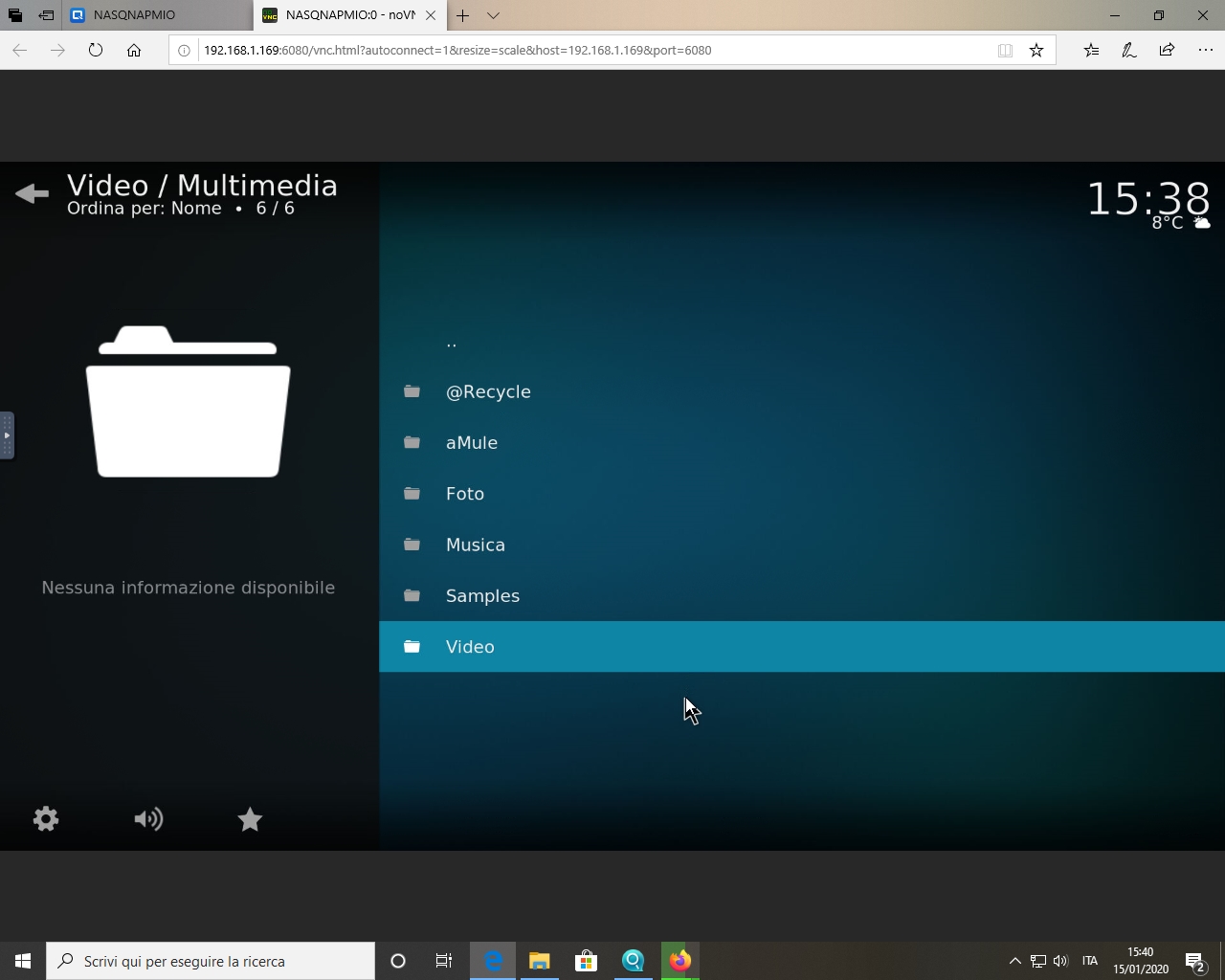Select the Foto folder
Screen dimensions: 1225x980
click(465, 494)
